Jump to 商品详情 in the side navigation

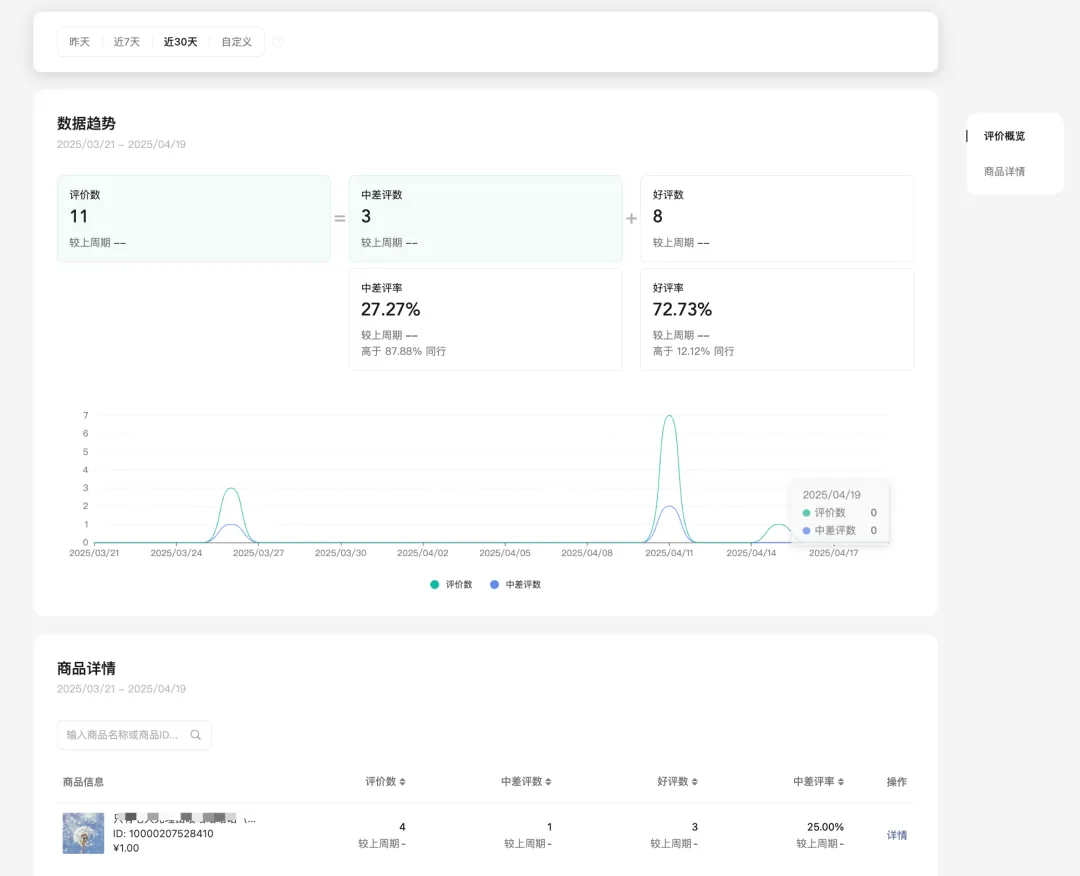[x=1004, y=171]
